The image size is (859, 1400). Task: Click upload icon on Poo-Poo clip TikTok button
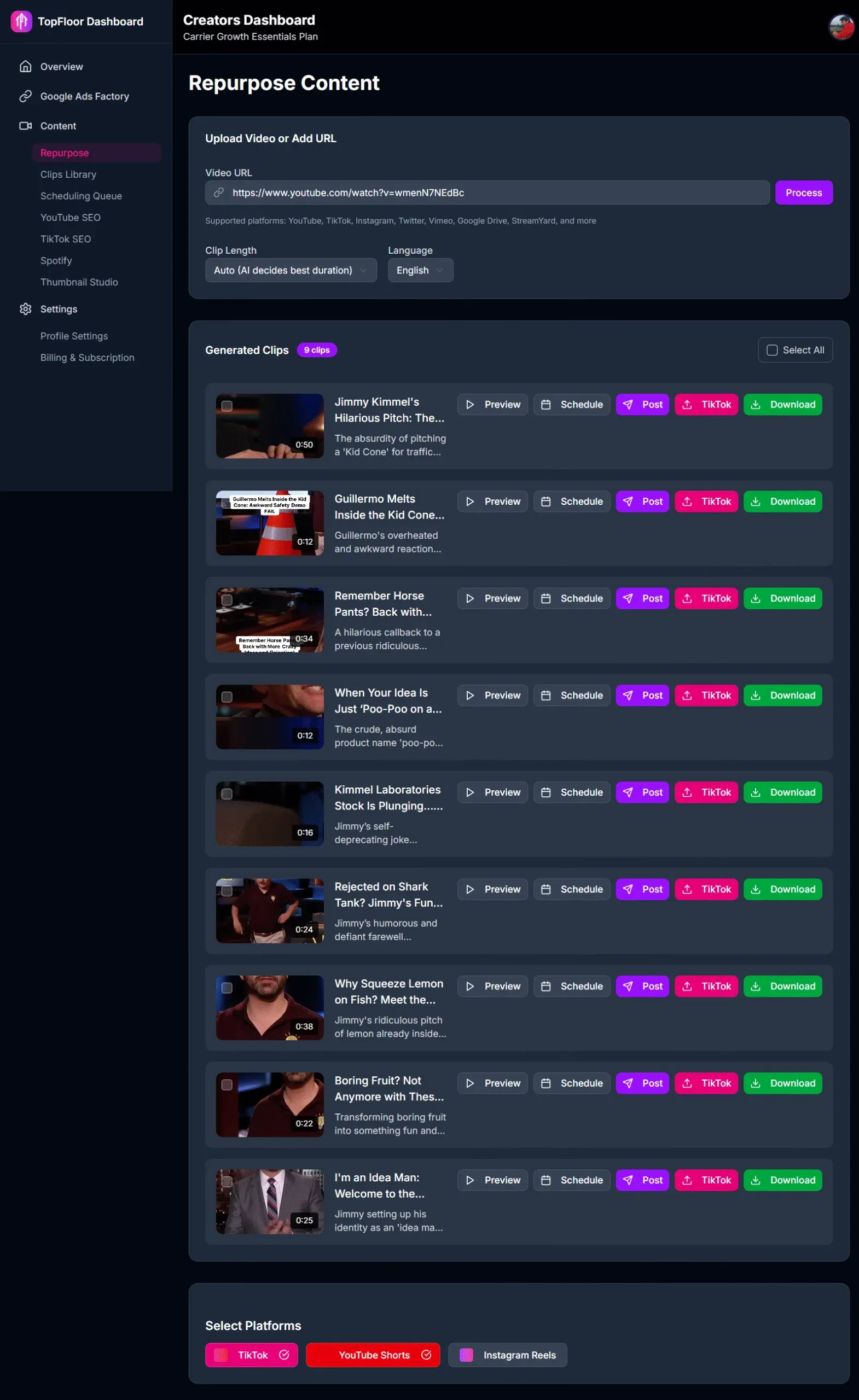(x=687, y=696)
